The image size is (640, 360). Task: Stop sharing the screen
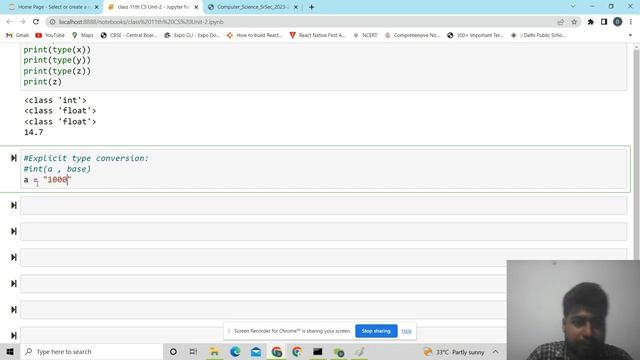tap(376, 331)
